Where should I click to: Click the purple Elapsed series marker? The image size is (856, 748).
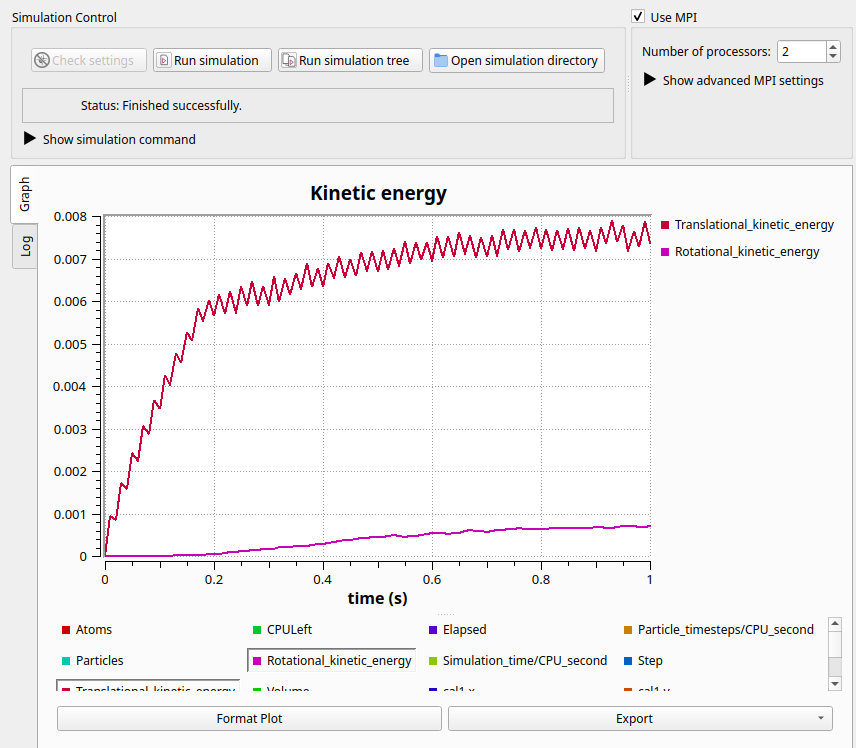[433, 630]
